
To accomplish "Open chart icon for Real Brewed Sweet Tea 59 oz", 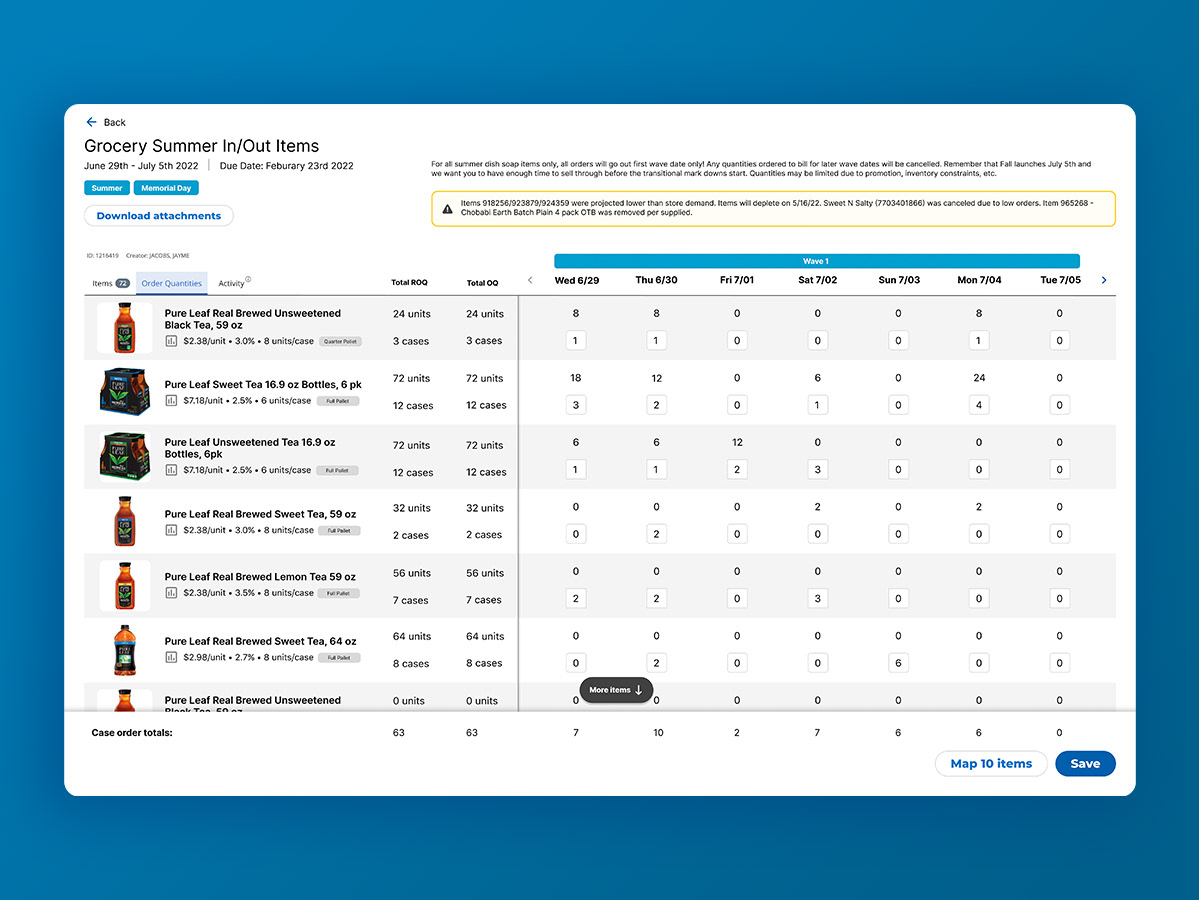I will [x=171, y=530].
